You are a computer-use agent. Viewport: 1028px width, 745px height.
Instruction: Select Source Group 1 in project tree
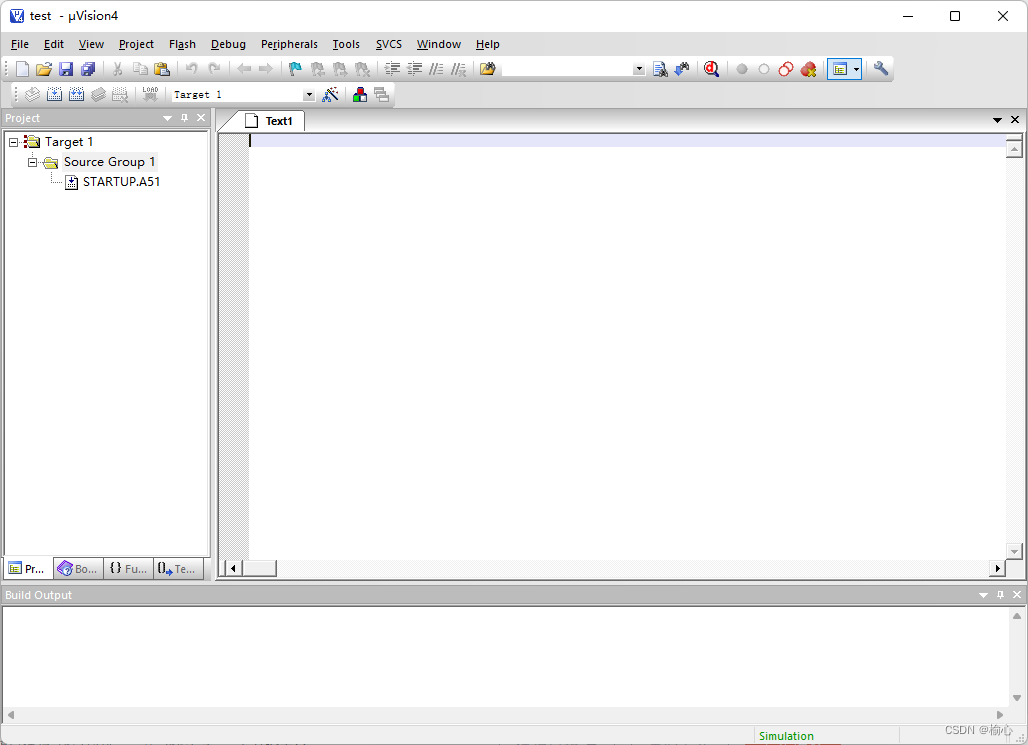pos(109,162)
